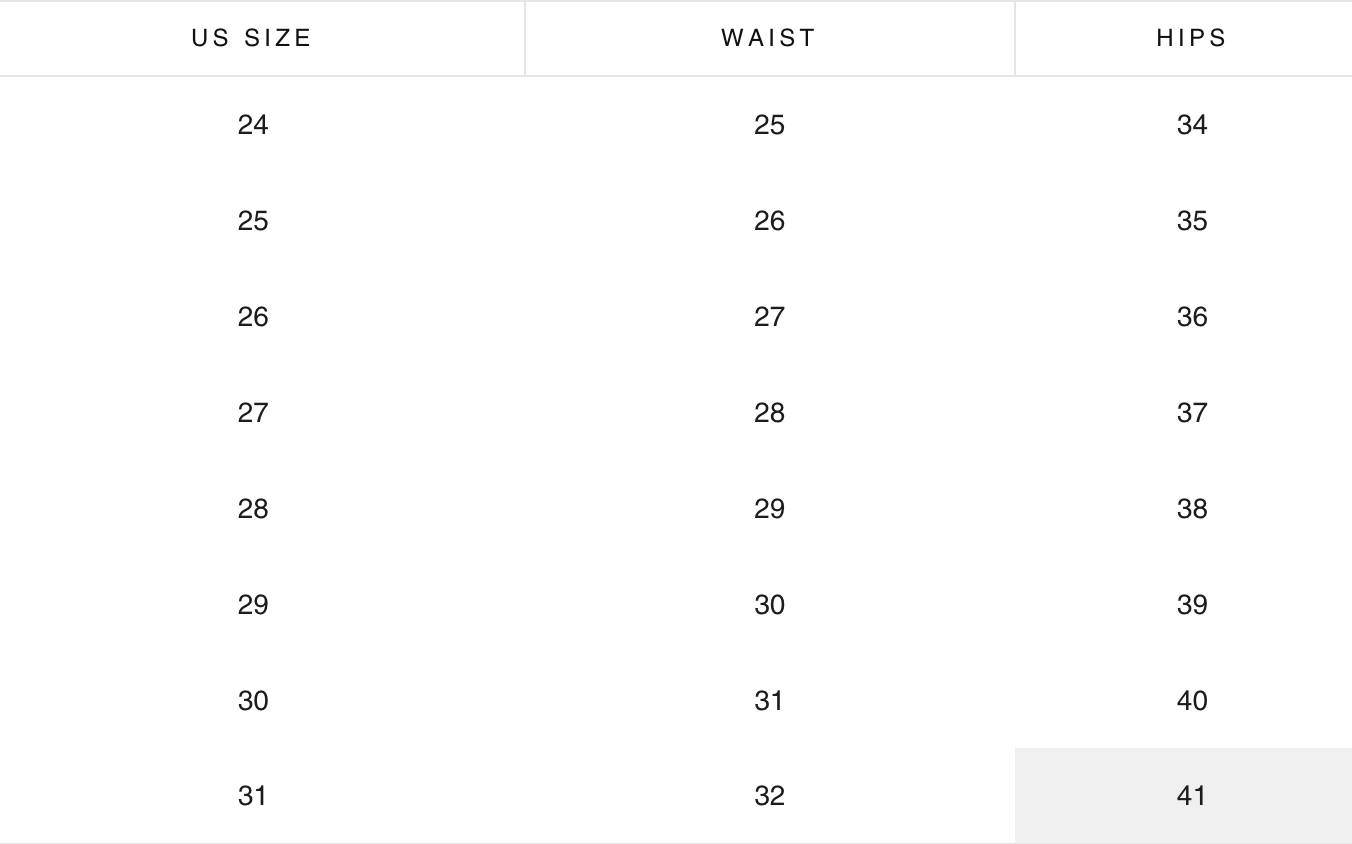Click the US SIZE column header
Viewport: 1352px width, 844px height.
pyautogui.click(x=252, y=38)
